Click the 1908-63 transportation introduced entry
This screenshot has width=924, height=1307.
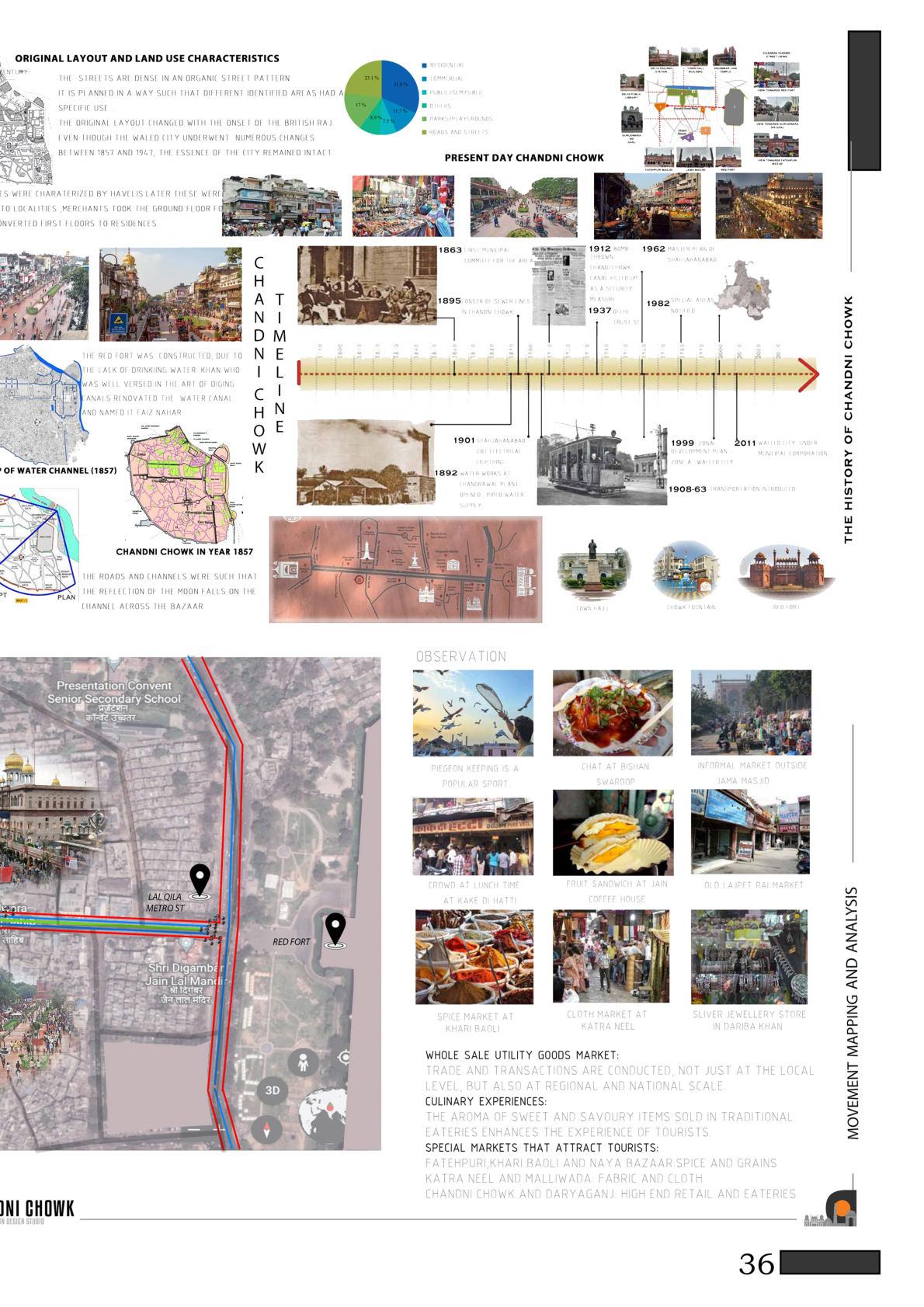point(731,489)
